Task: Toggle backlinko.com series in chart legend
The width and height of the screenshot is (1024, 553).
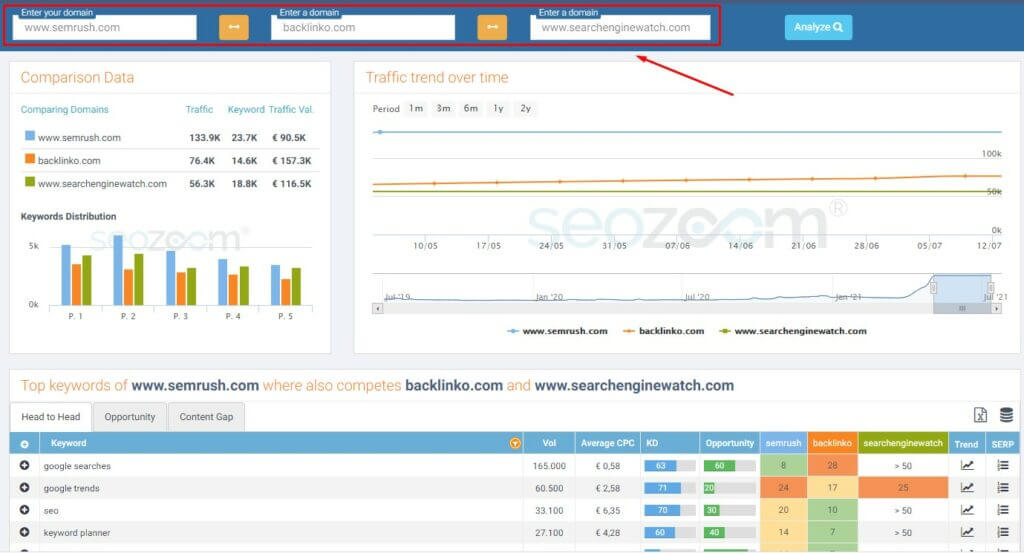Action: 663,331
